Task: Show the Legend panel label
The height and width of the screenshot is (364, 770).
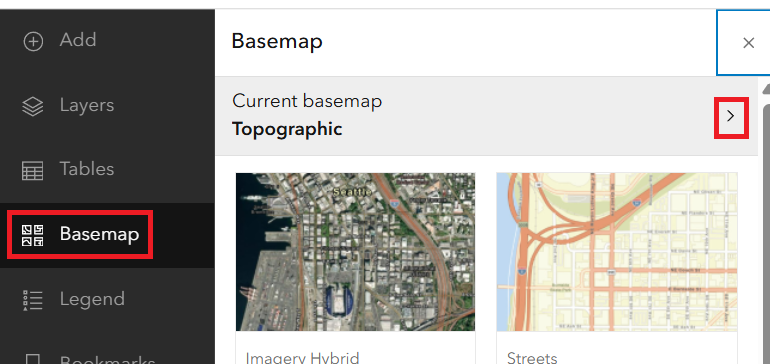Action: tap(92, 299)
